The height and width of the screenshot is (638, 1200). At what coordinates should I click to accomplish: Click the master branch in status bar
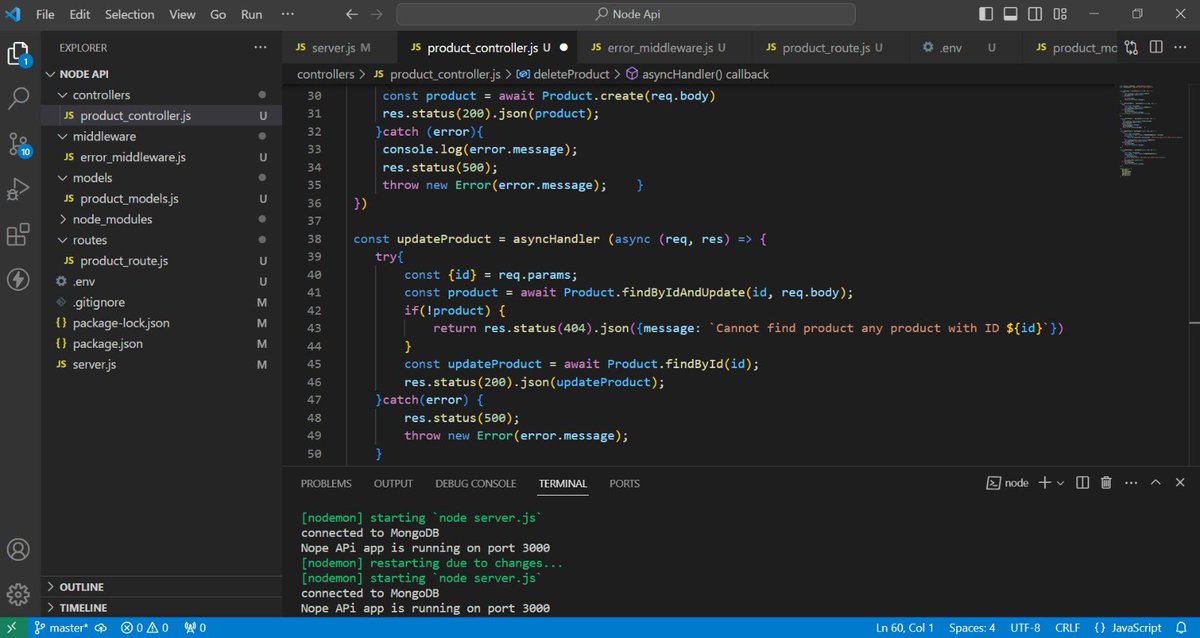(62, 628)
